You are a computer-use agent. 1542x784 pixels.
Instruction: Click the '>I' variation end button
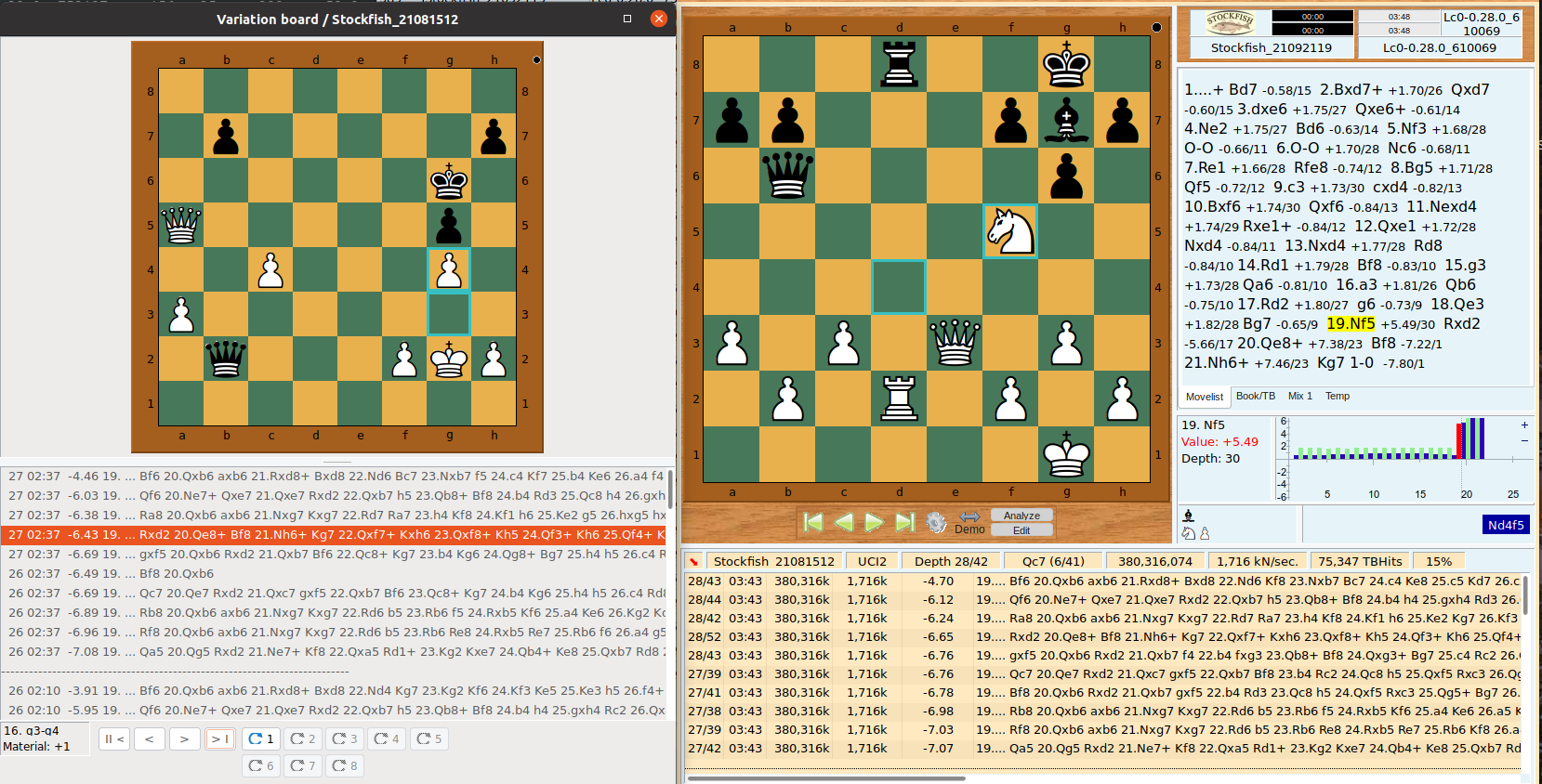click(220, 739)
